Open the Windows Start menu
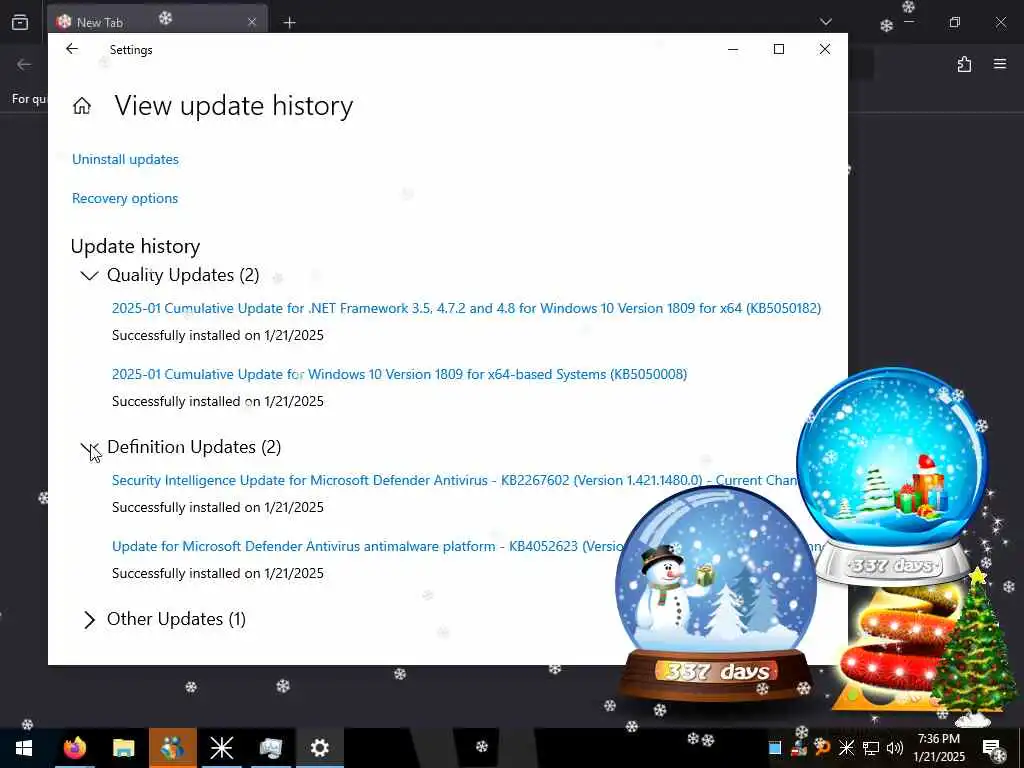This screenshot has width=1024, height=768. pos(24,748)
